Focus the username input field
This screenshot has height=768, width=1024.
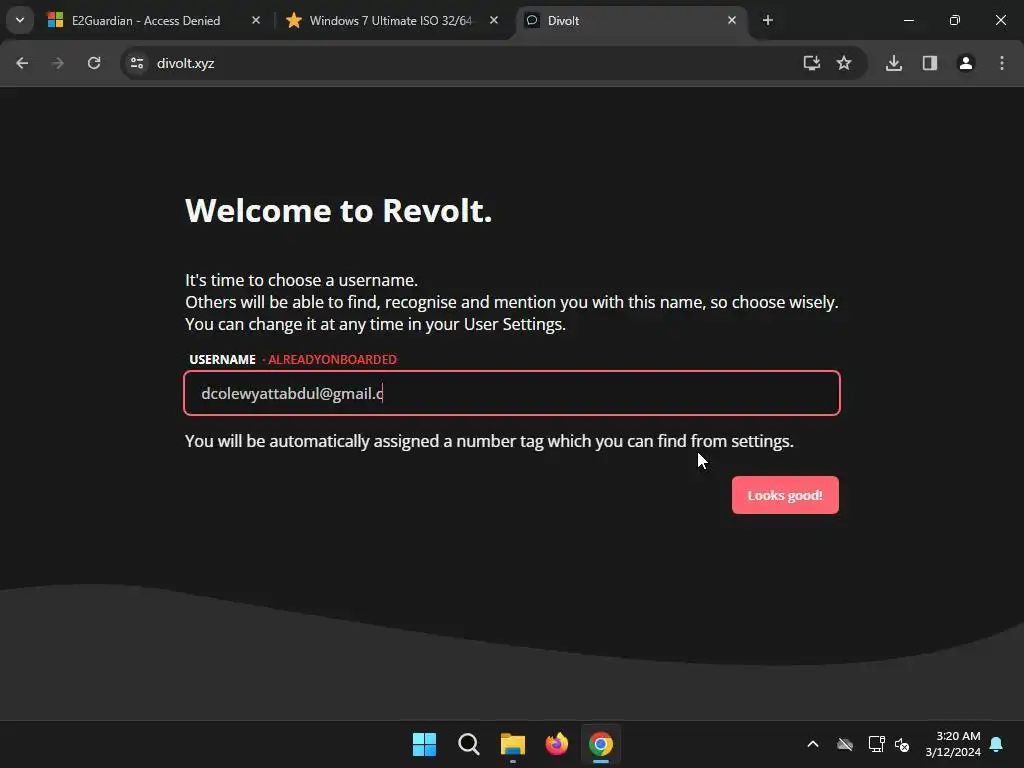pyautogui.click(x=512, y=393)
